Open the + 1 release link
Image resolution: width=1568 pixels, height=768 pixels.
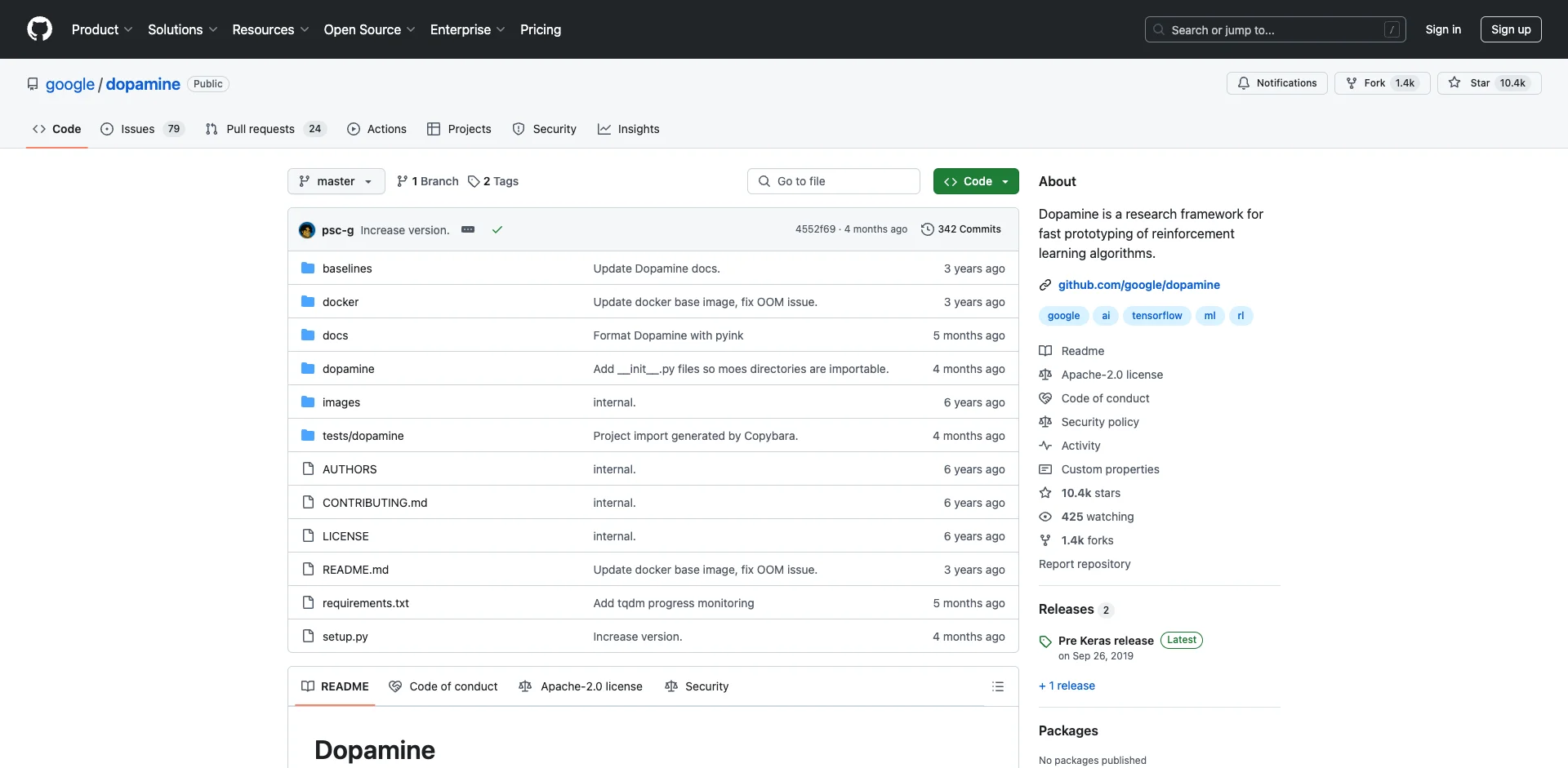pyautogui.click(x=1067, y=686)
